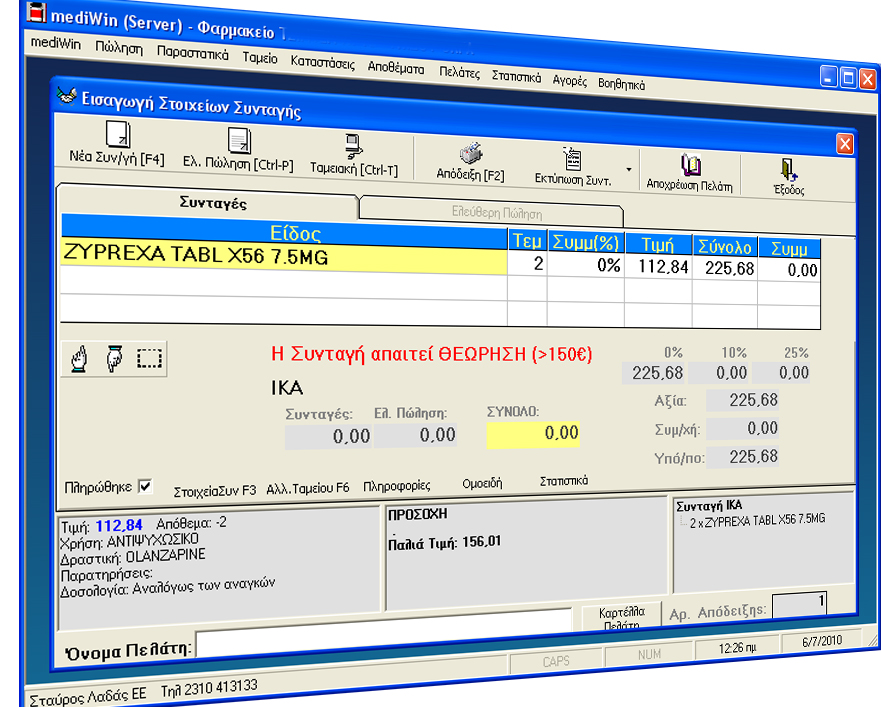Click the status bar time 12:26 πμ
Viewport: 882px width, 707px height.
pos(737,647)
